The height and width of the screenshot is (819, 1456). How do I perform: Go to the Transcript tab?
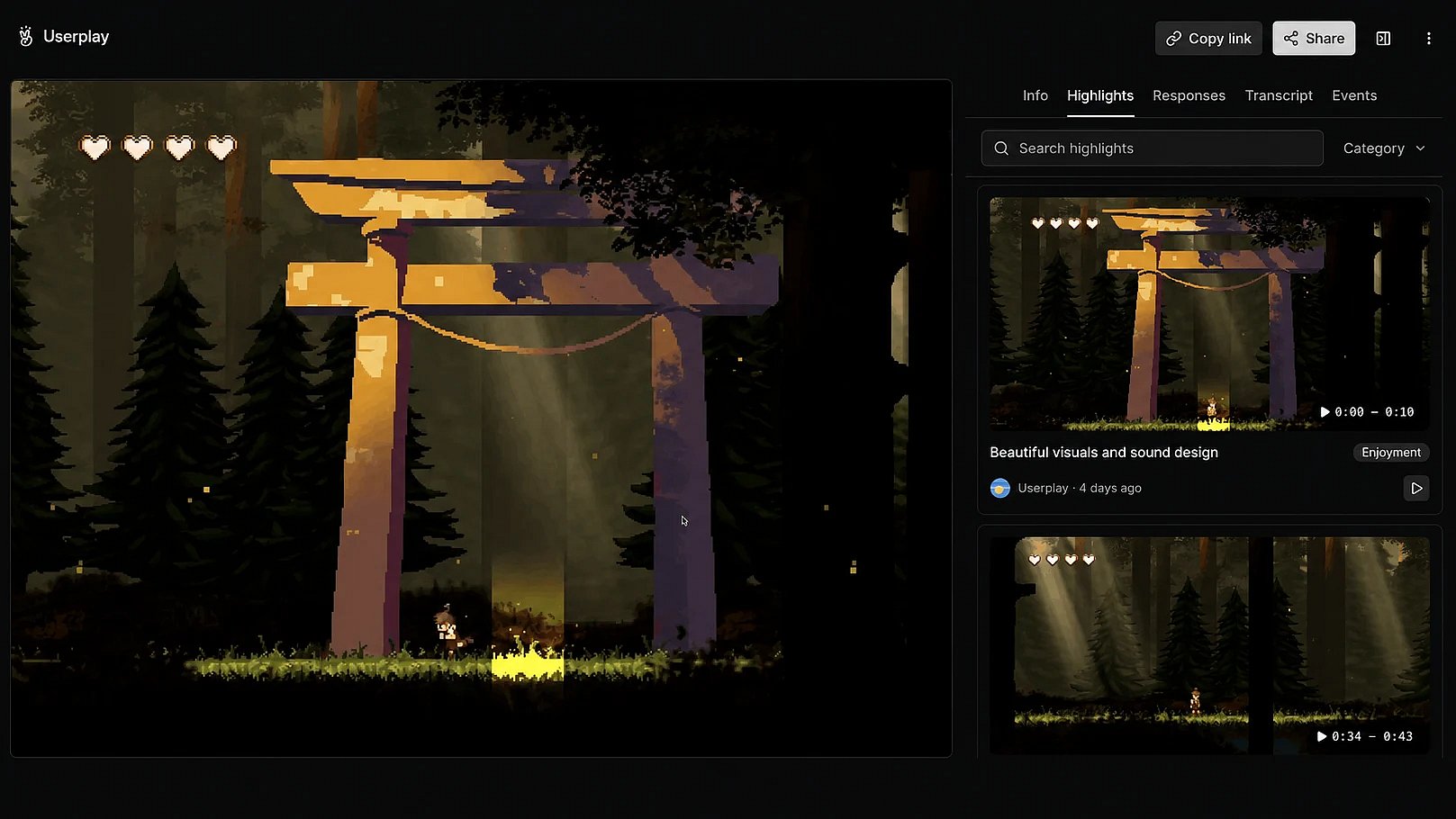coord(1279,95)
